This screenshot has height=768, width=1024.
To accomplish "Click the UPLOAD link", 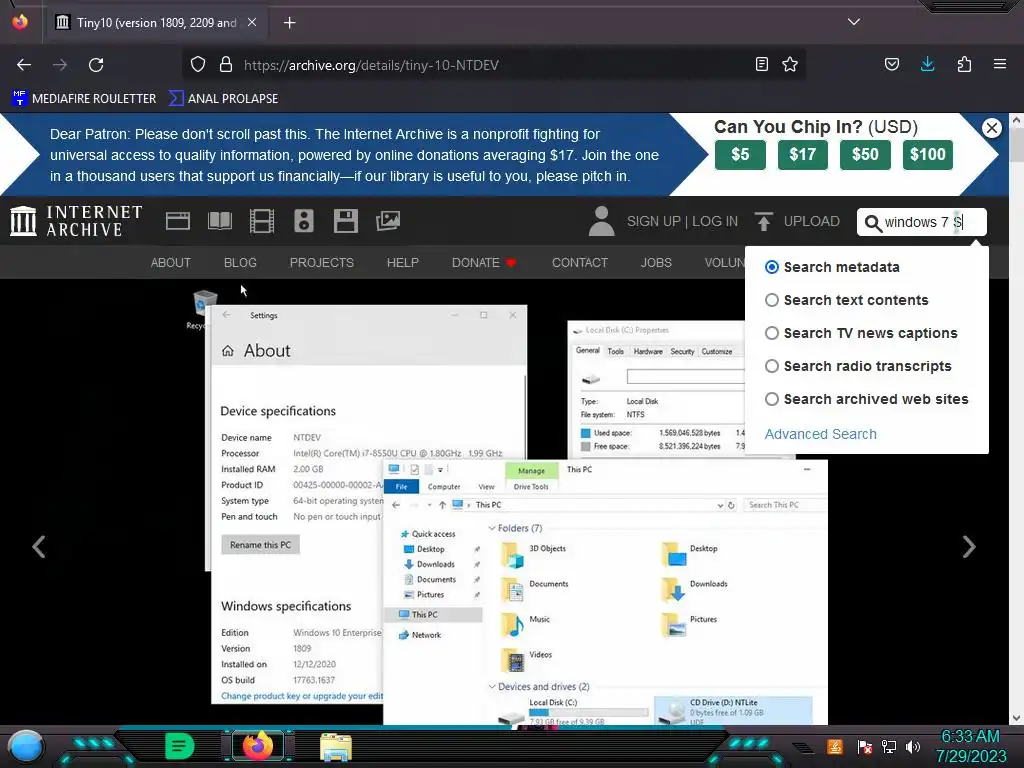I will 811,221.
